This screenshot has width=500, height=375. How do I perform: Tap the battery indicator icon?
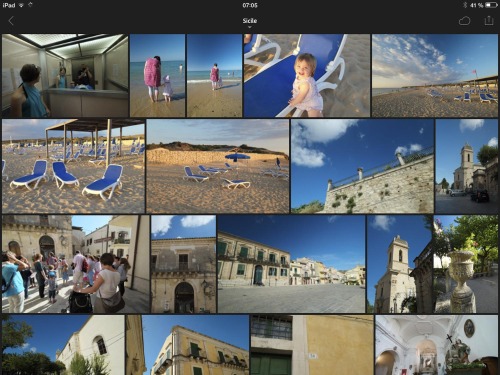[491, 5]
